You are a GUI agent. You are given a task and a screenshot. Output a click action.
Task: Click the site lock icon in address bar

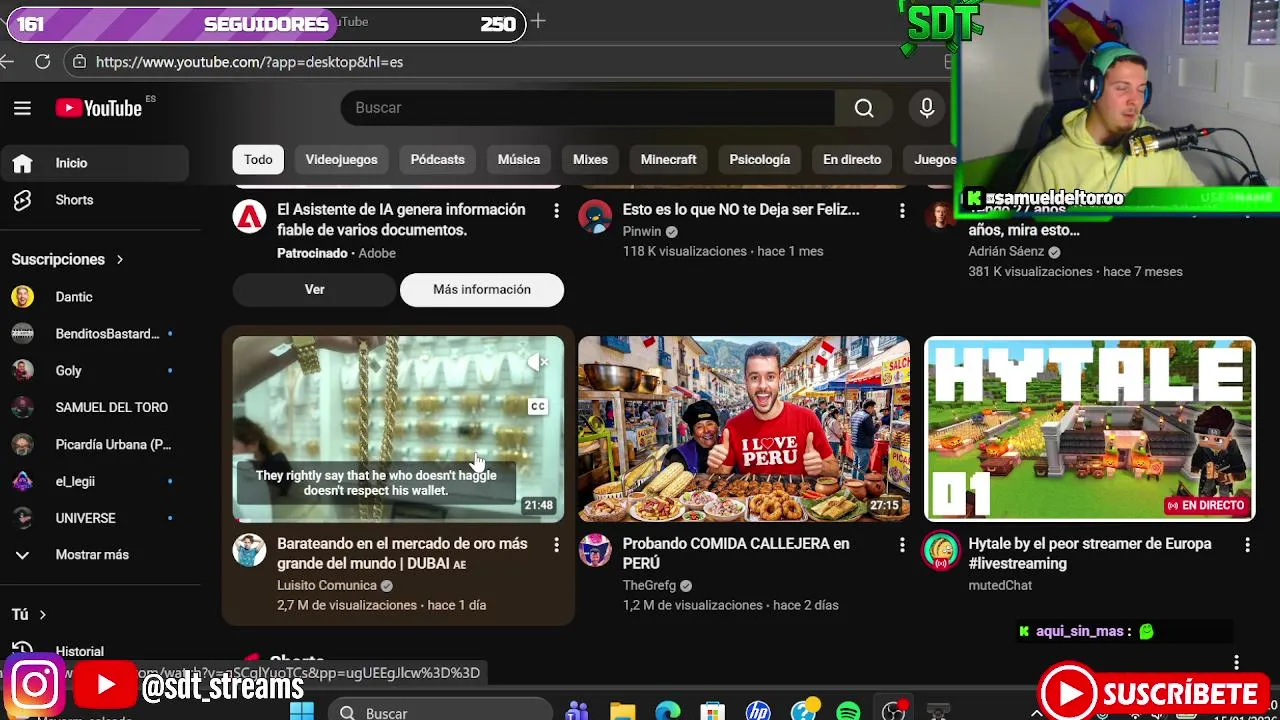[80, 62]
